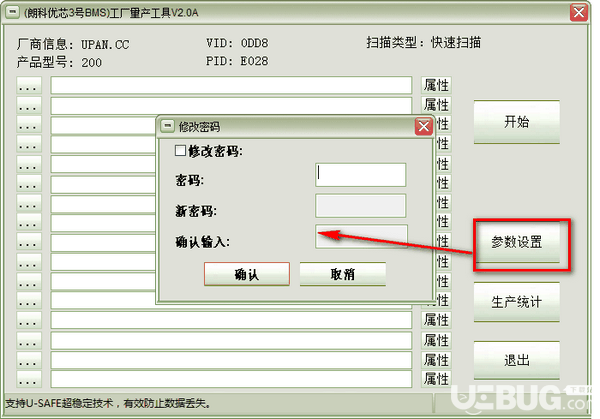Click the thirteenth row's "..." button
600x419 pixels.
coord(29,320)
